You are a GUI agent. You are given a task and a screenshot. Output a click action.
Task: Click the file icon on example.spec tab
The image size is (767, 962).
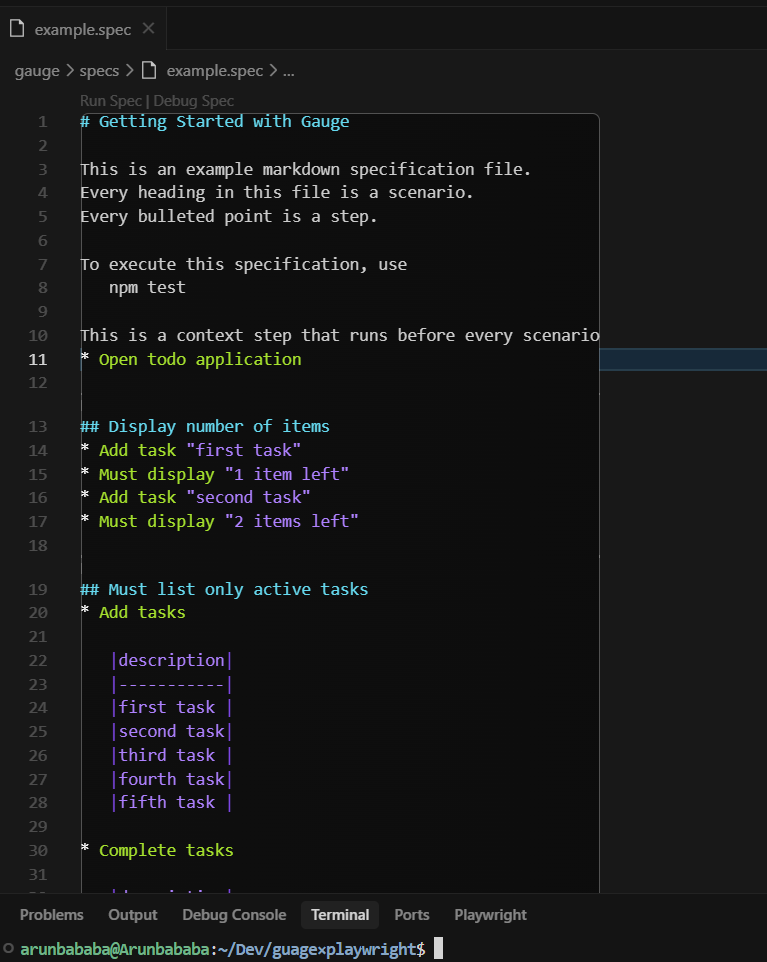tap(17, 28)
